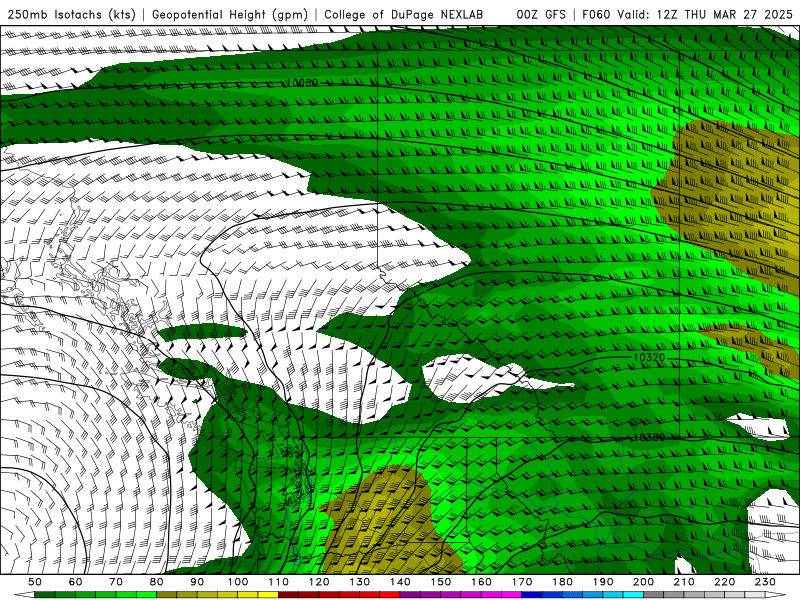Screen dimensions: 800x600
Task: Click the '00Z GFS' model run label
Action: (x=541, y=14)
